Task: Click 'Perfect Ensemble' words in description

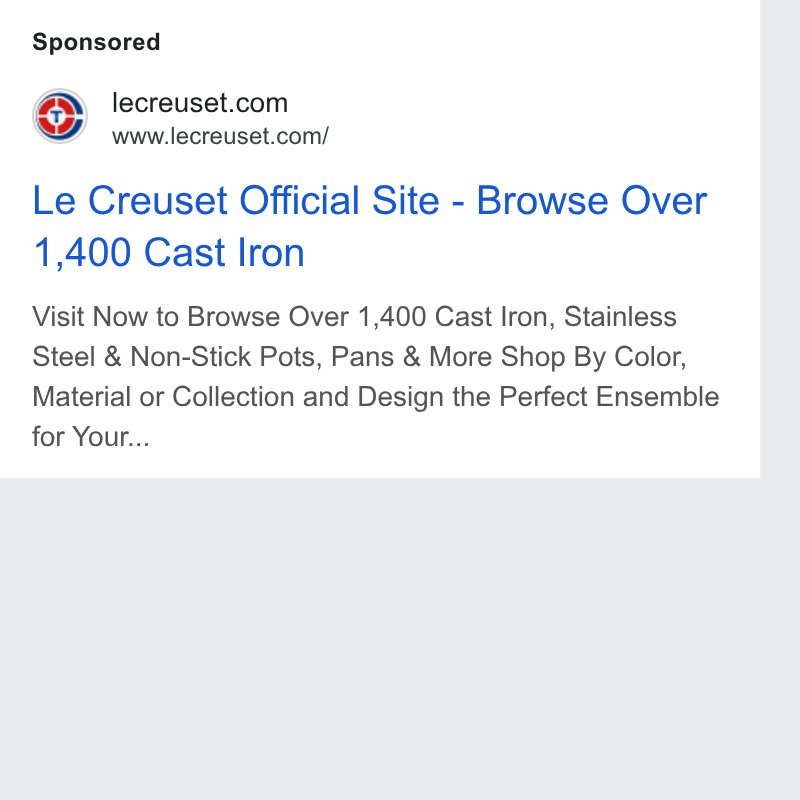Action: click(x=609, y=397)
